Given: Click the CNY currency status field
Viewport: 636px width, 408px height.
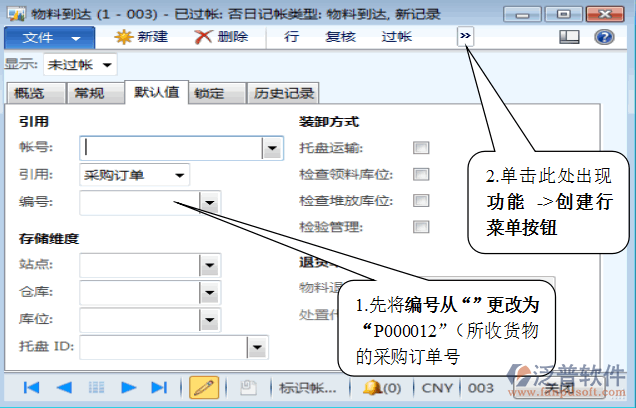Looking at the screenshot, I should coord(437,388).
